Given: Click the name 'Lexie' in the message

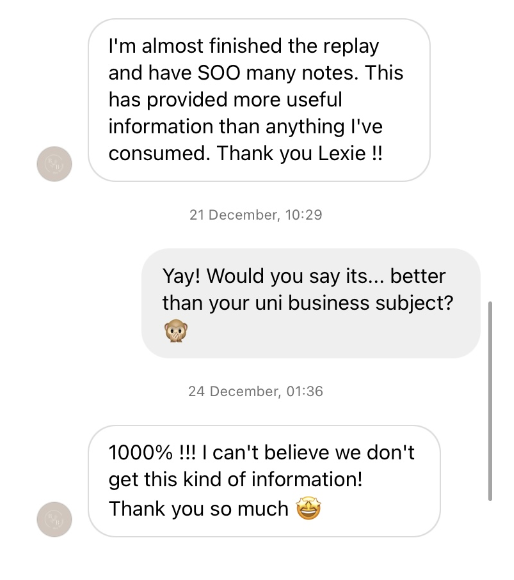Looking at the screenshot, I should point(342,153).
